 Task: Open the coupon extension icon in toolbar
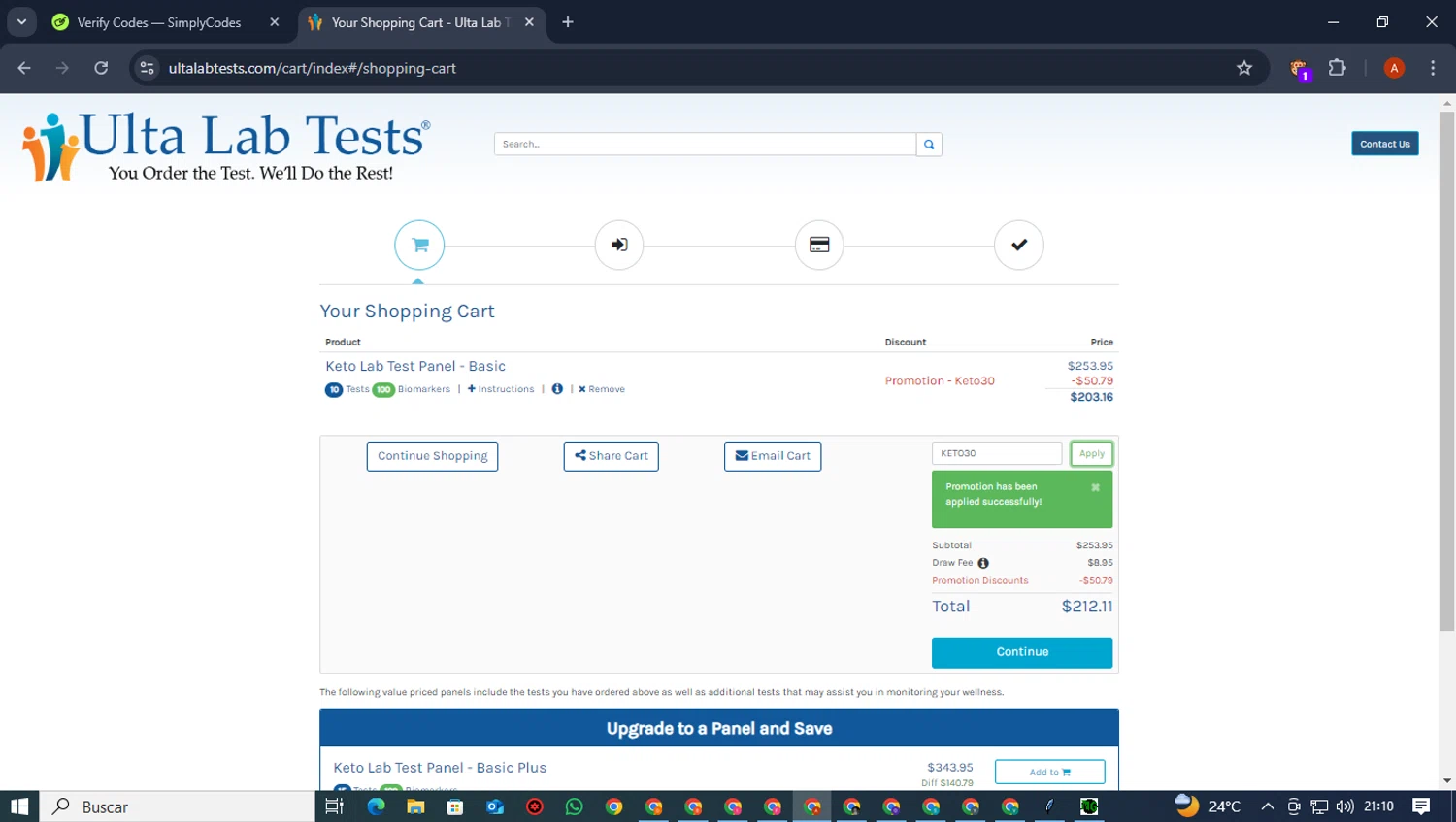coord(1299,68)
